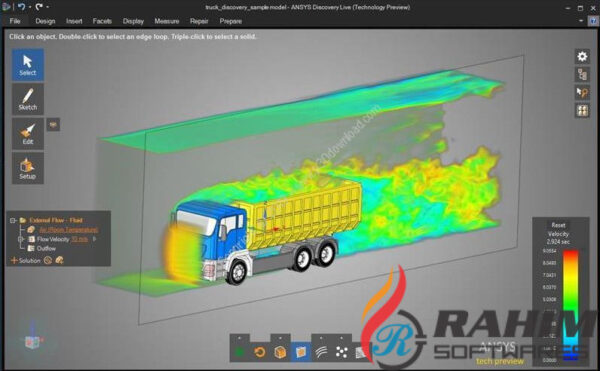Open the File menu
The image size is (600, 371).
tap(15, 21)
